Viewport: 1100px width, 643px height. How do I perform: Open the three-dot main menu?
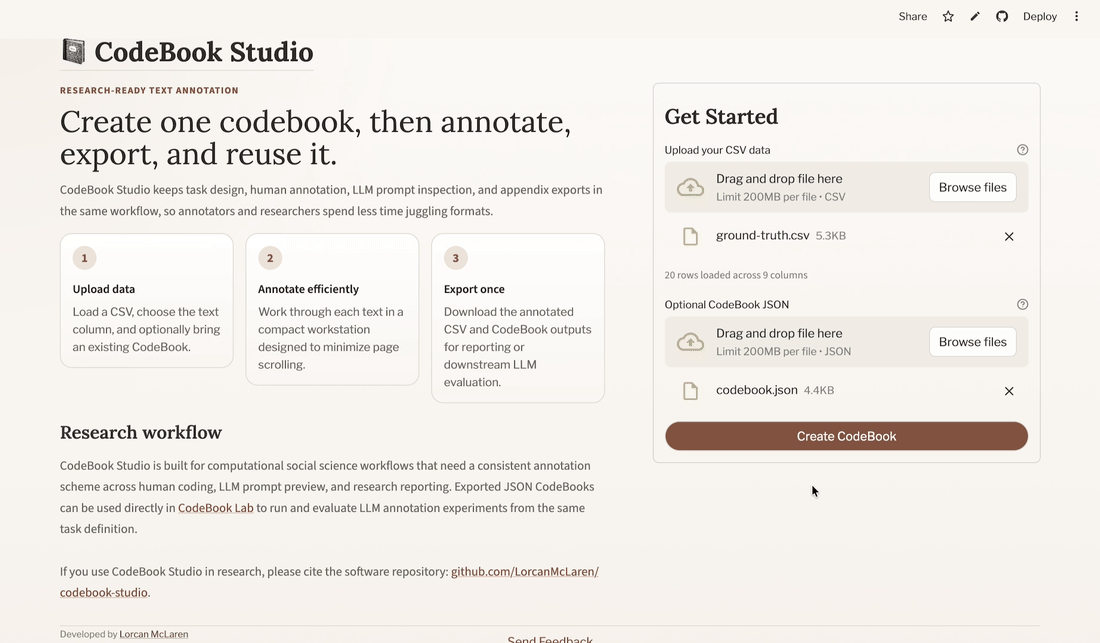[x=1076, y=16]
